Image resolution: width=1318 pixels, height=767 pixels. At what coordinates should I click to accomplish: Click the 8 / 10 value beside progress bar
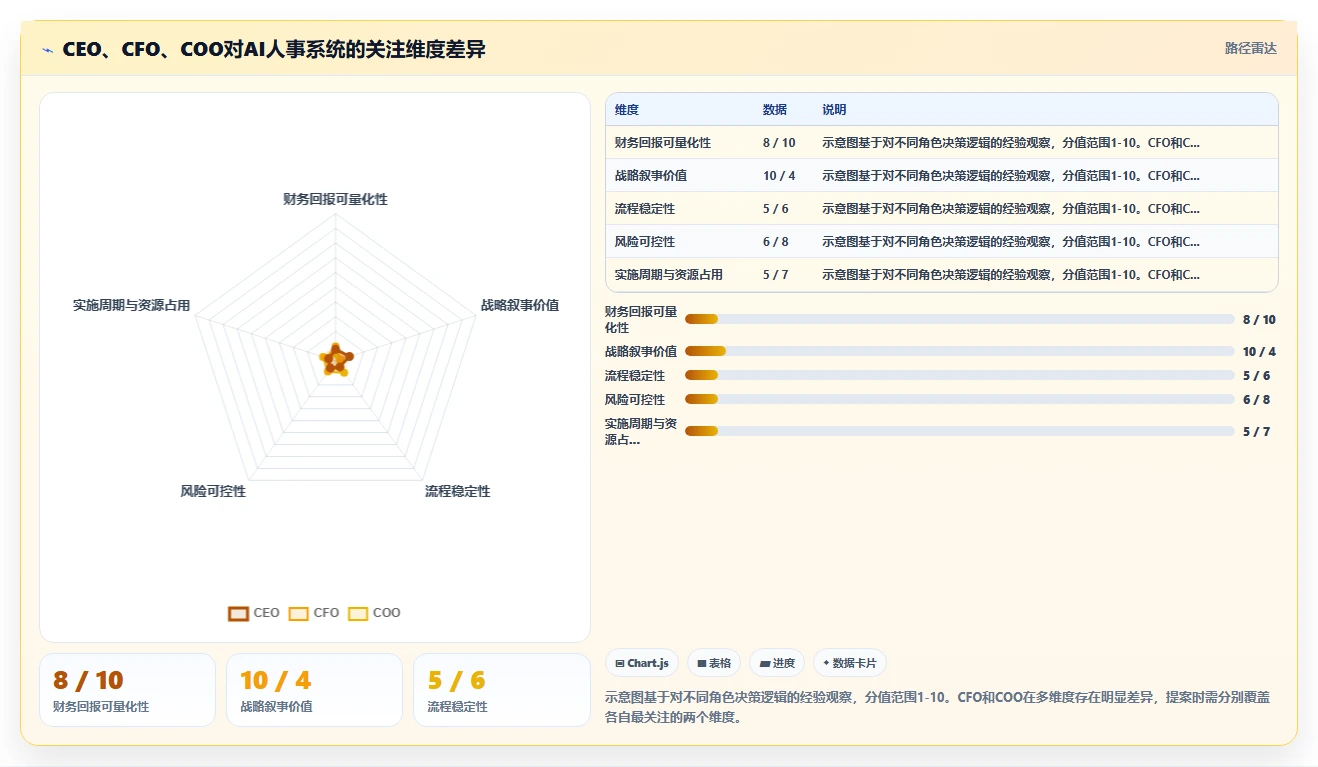coord(1259,320)
